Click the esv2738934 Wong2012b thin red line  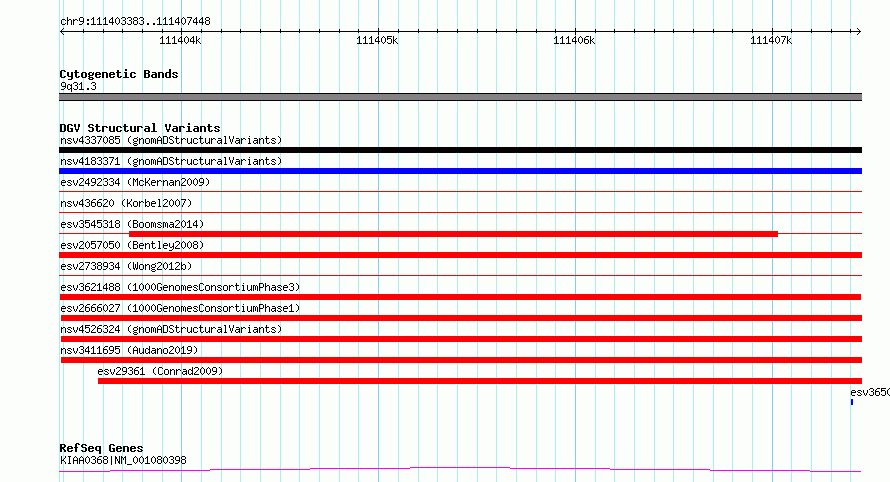[x=460, y=276]
